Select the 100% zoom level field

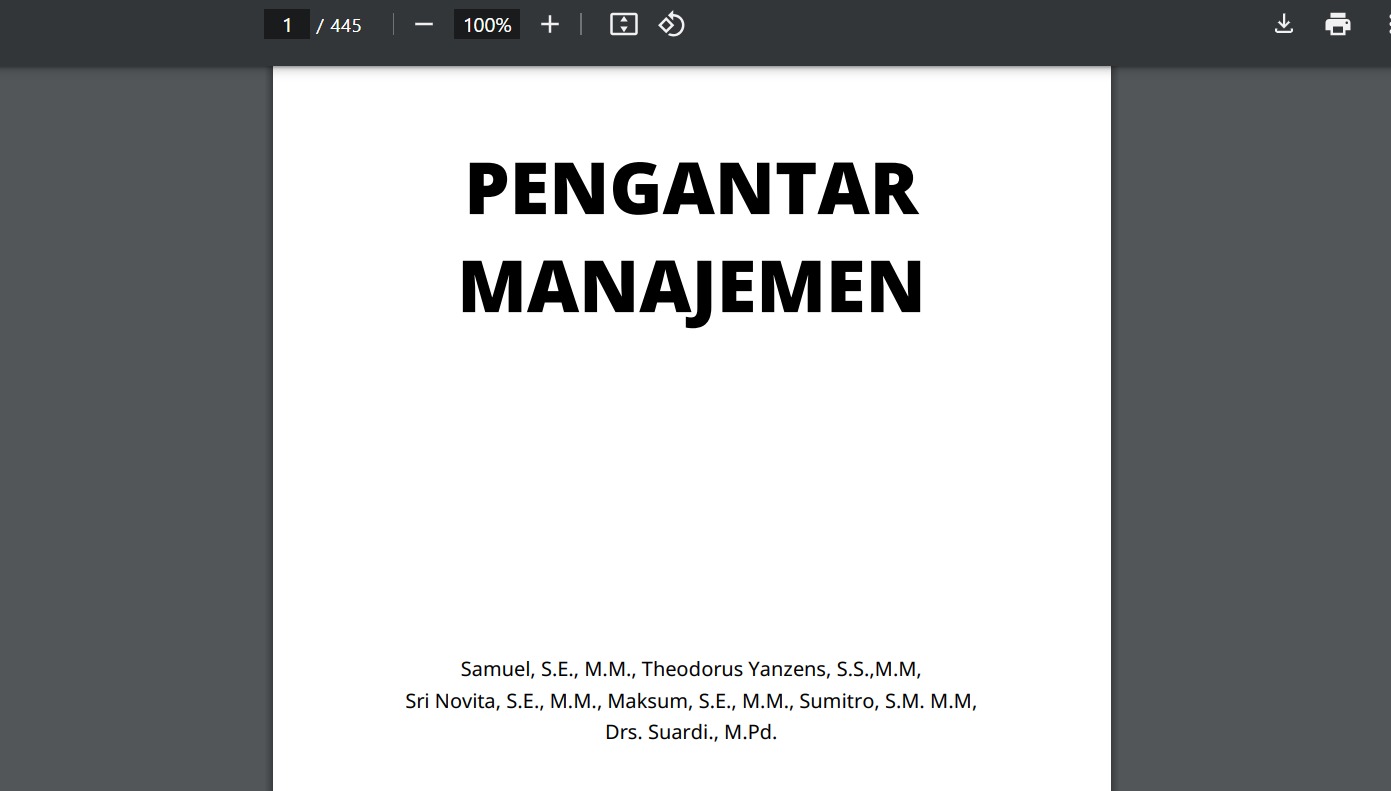487,25
